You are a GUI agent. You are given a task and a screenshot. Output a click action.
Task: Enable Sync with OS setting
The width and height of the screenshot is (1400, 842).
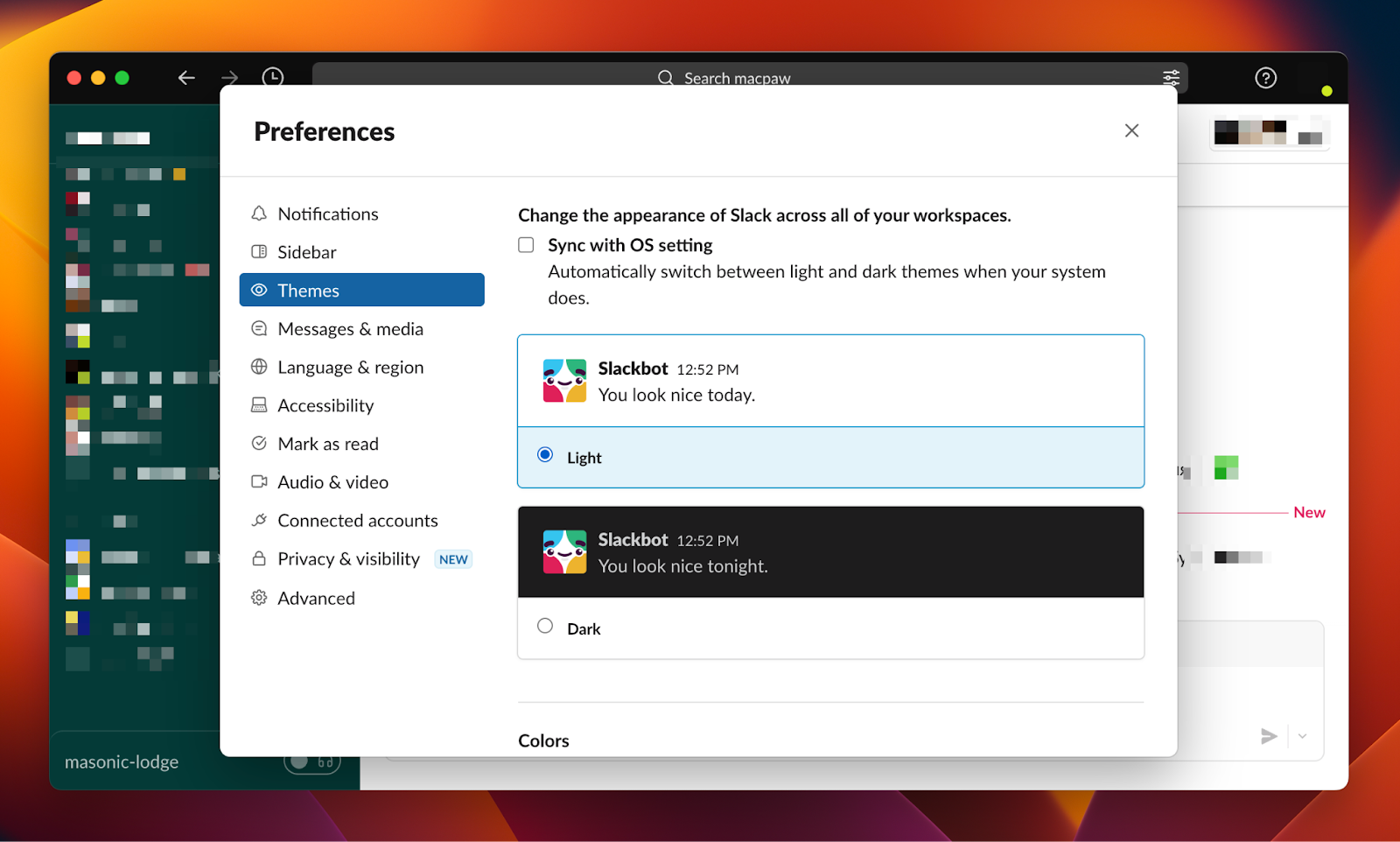click(x=525, y=245)
